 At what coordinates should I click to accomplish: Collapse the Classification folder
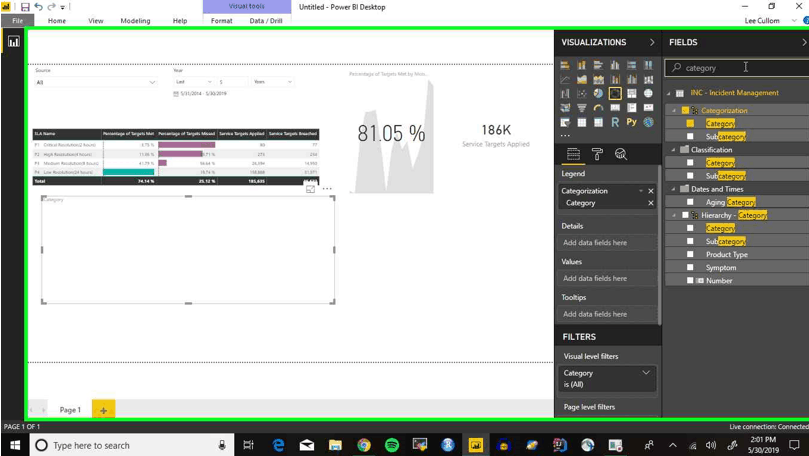tap(673, 150)
